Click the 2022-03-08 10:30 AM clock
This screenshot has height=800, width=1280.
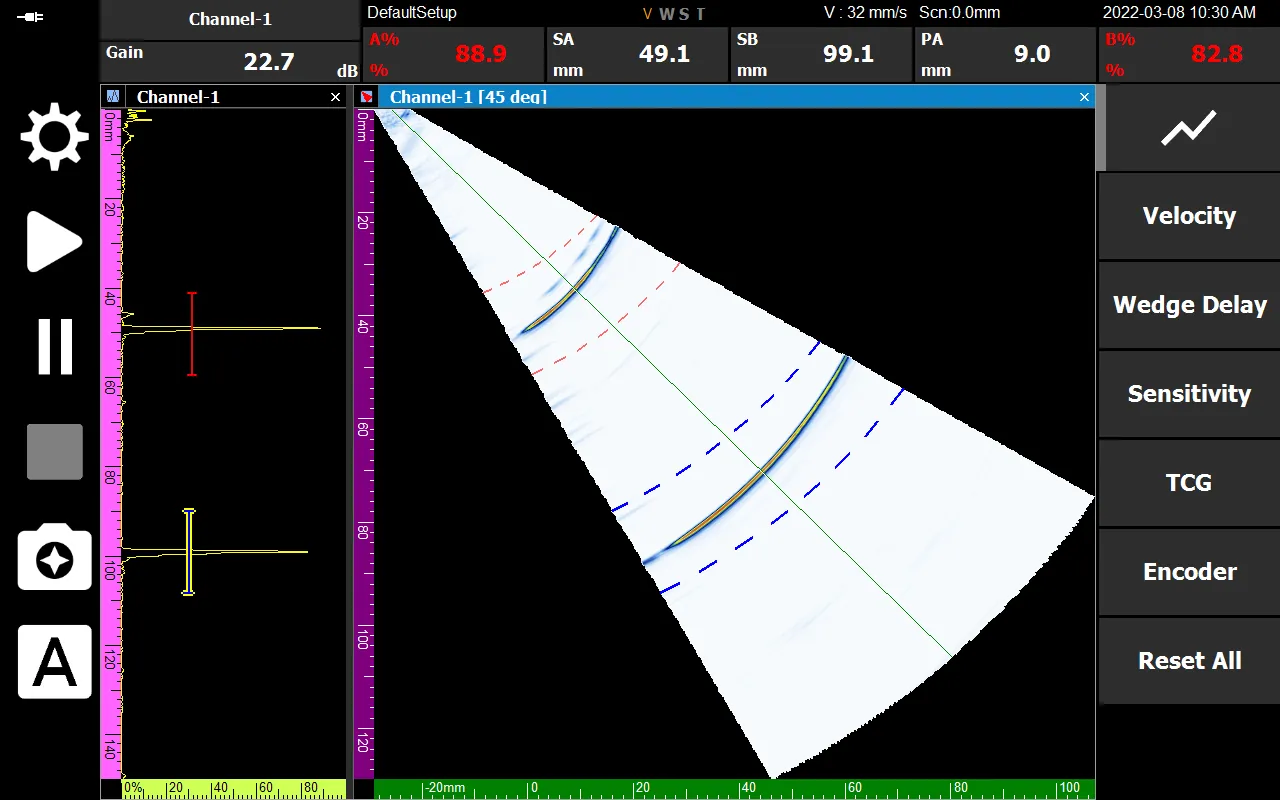click(x=1179, y=13)
